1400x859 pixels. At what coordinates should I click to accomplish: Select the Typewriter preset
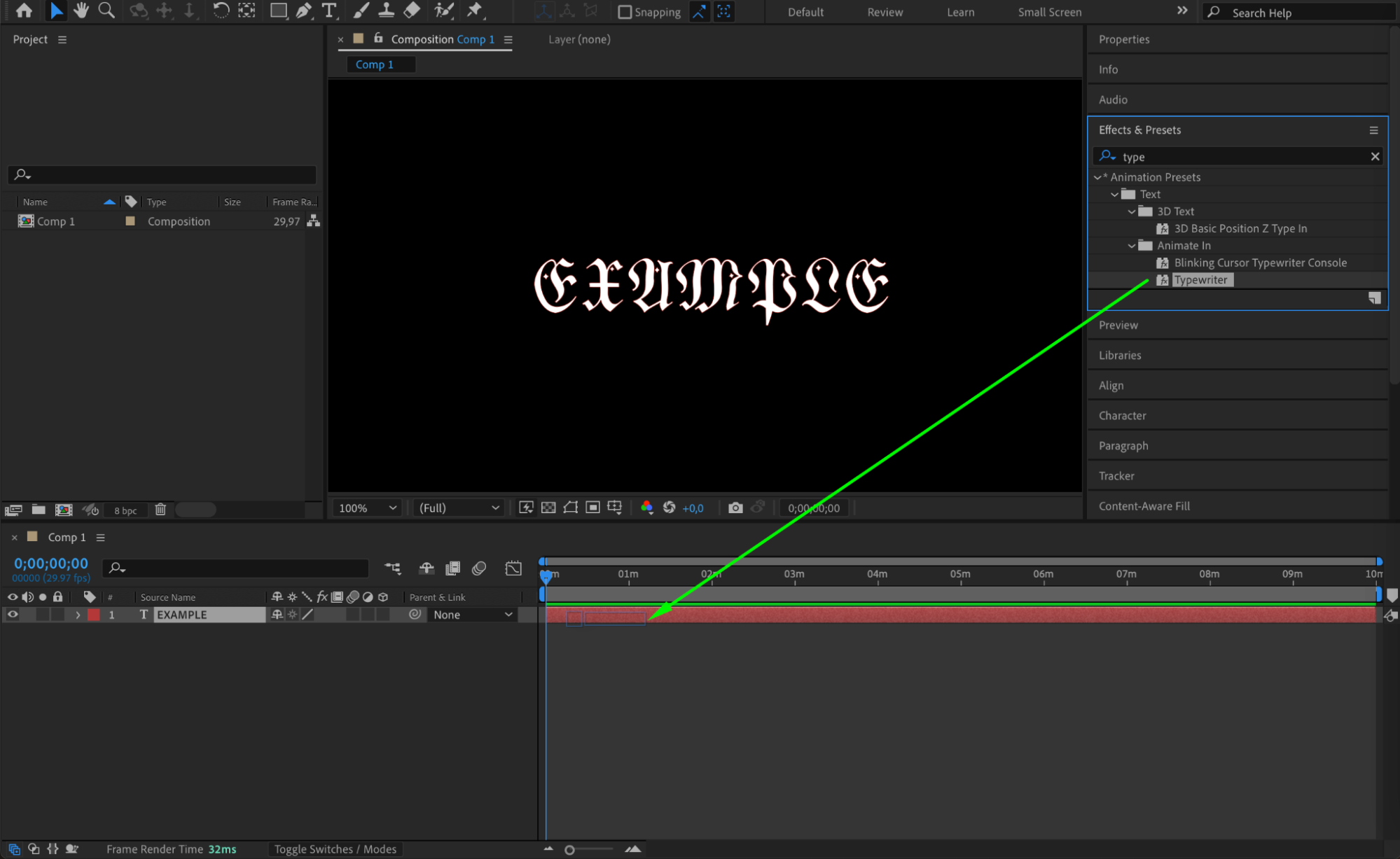click(x=1200, y=280)
